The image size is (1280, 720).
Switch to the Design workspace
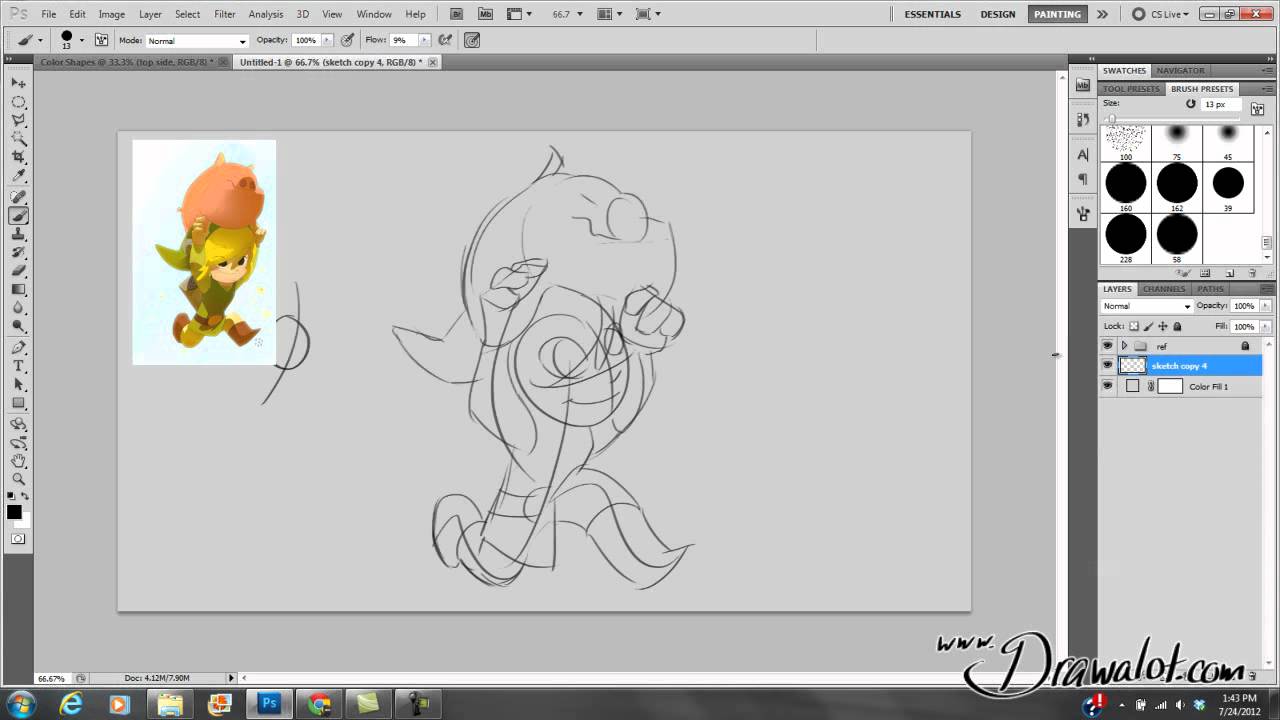coord(998,14)
